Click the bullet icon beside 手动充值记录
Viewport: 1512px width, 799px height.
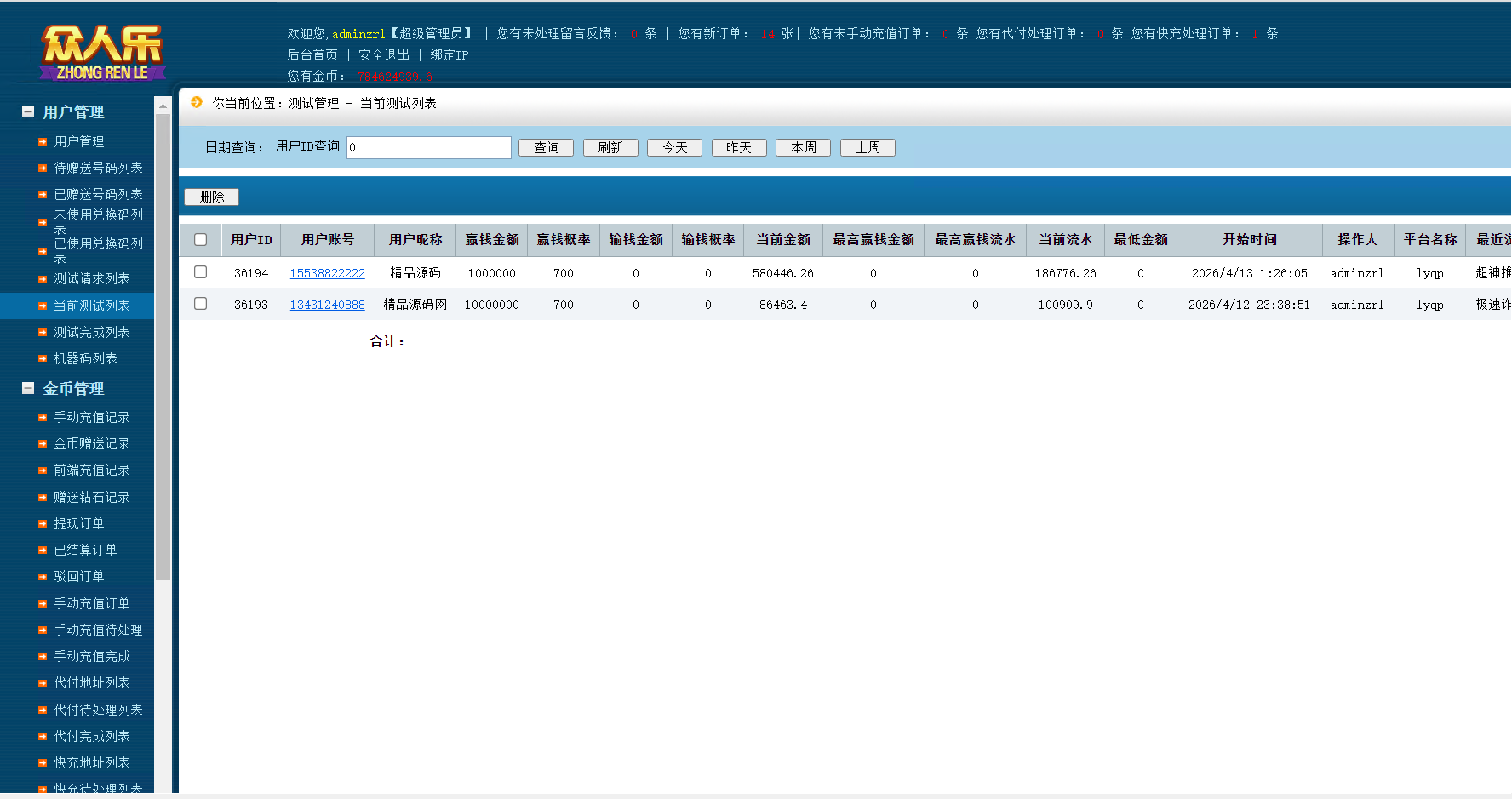43,418
